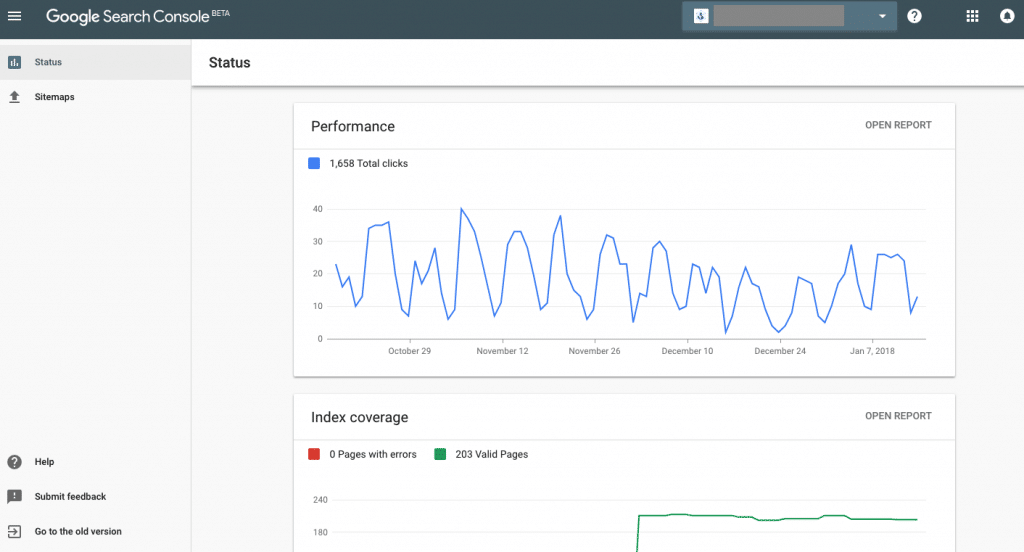Viewport: 1024px width, 552px height.
Task: Open the Google apps grid icon
Action: 972,16
